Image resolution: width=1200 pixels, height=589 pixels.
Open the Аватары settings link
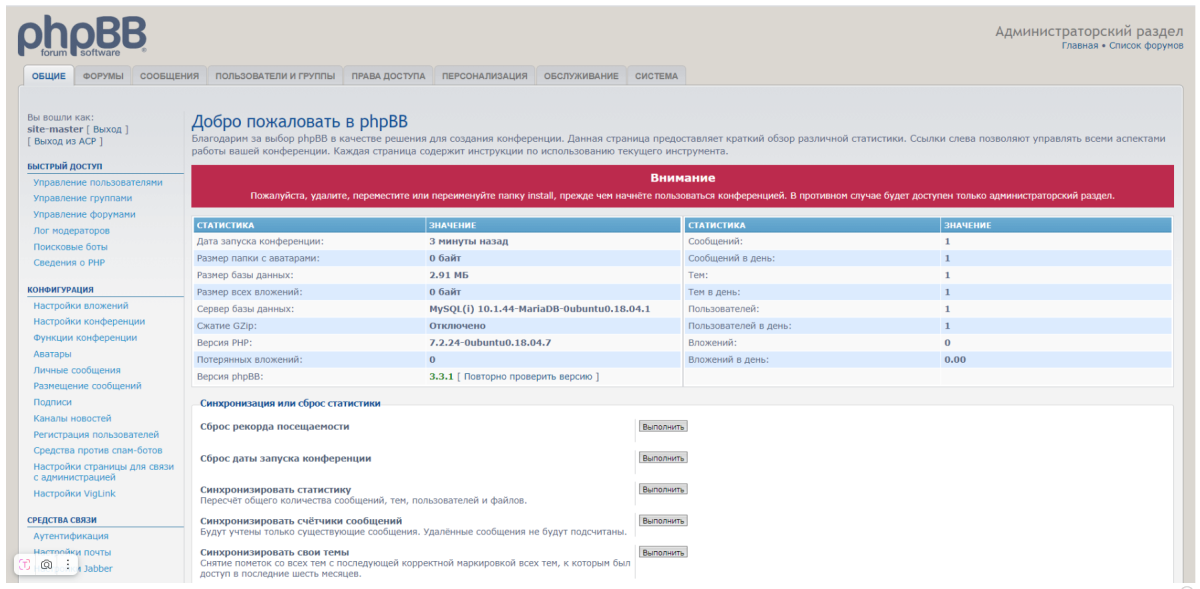coord(52,353)
